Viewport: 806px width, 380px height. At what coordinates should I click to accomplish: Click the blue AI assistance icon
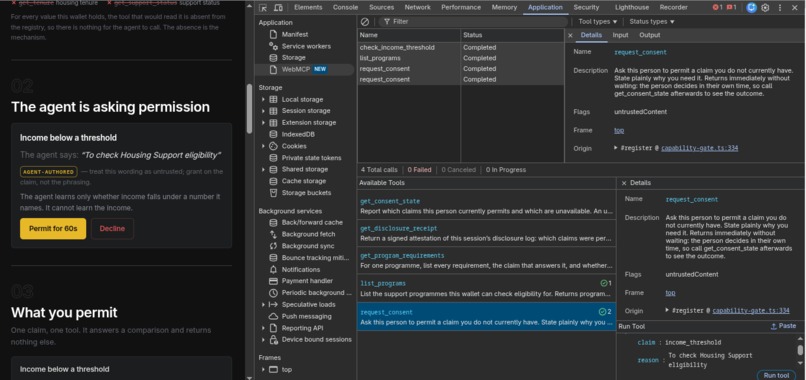pyautogui.click(x=751, y=8)
